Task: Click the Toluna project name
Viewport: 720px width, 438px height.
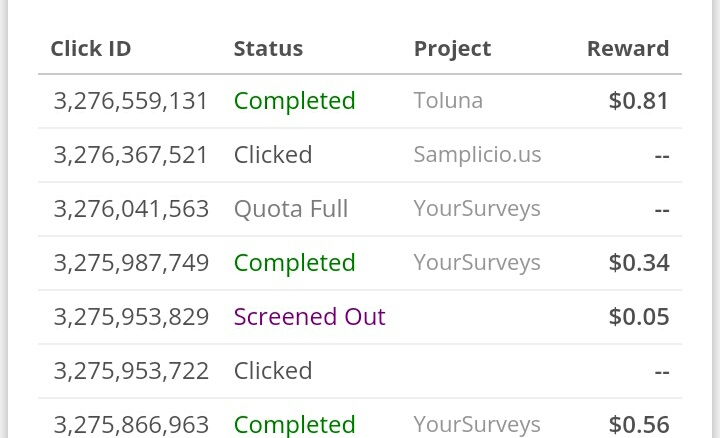Action: click(448, 100)
